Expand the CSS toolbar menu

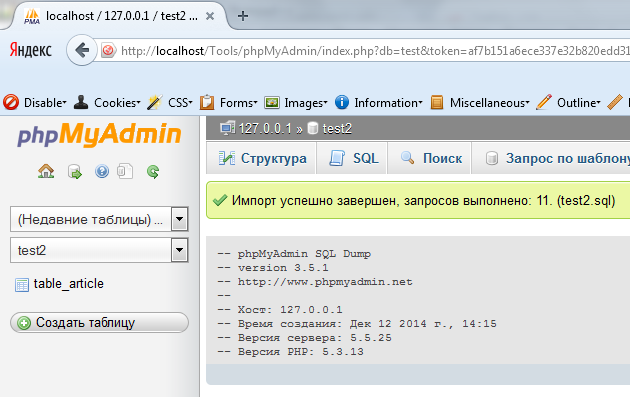click(180, 103)
